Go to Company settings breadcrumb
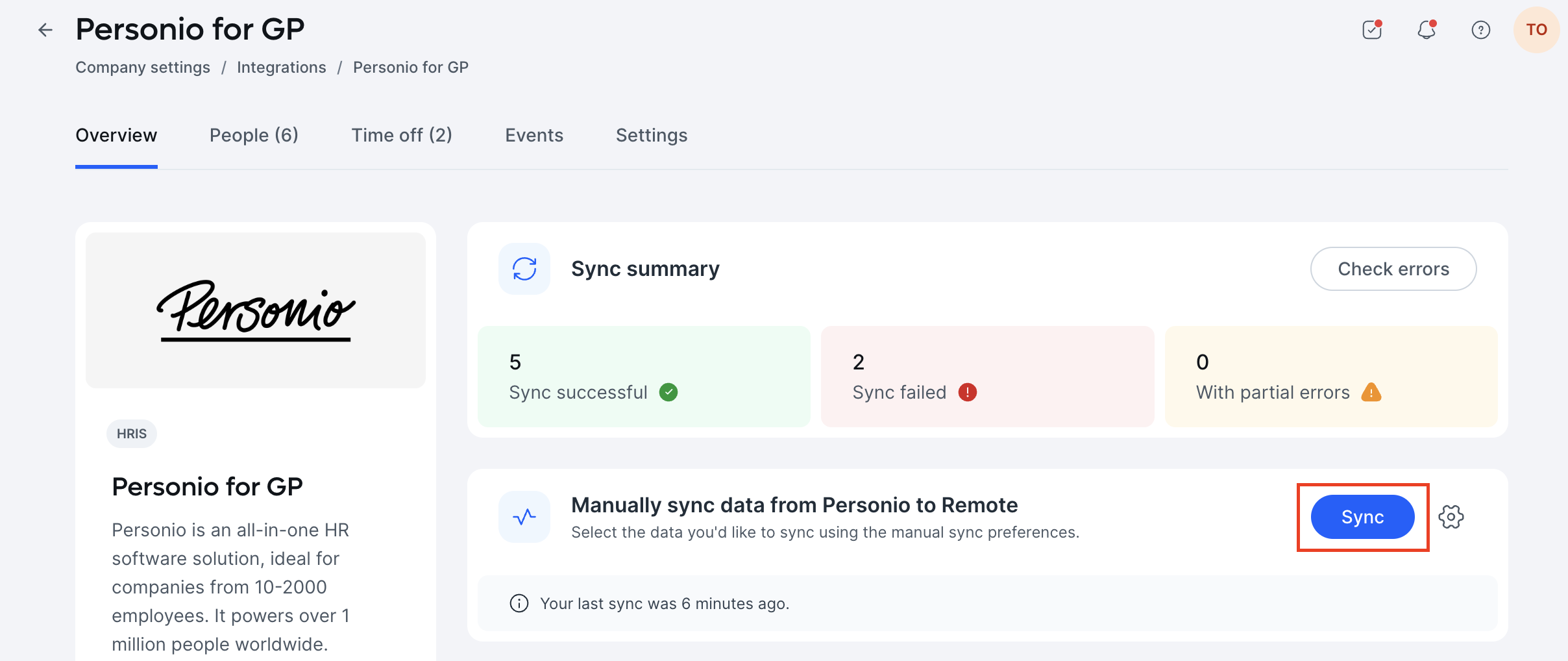The height and width of the screenshot is (661, 1568). [143, 68]
